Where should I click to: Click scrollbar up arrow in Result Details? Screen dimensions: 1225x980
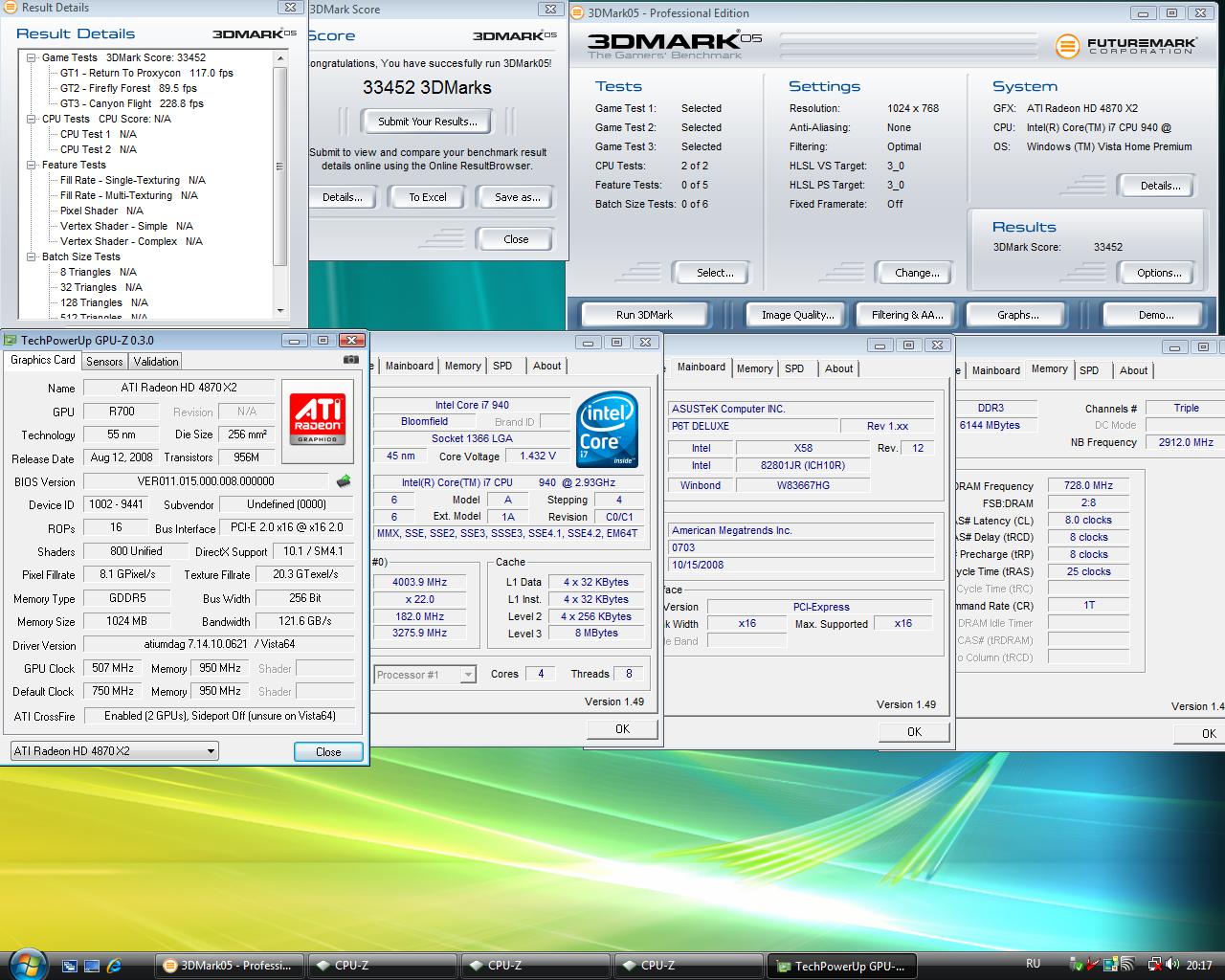tap(280, 58)
